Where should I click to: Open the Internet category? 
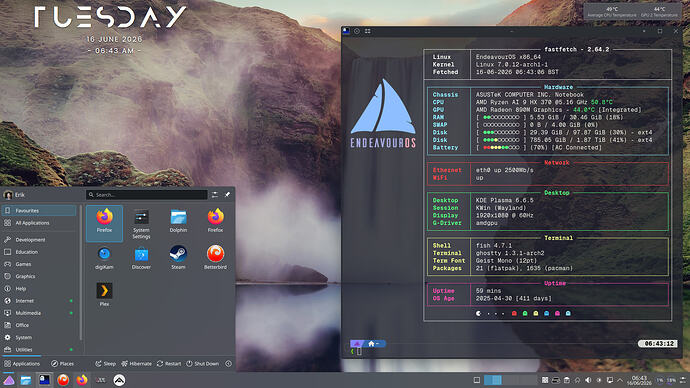click(x=39, y=301)
